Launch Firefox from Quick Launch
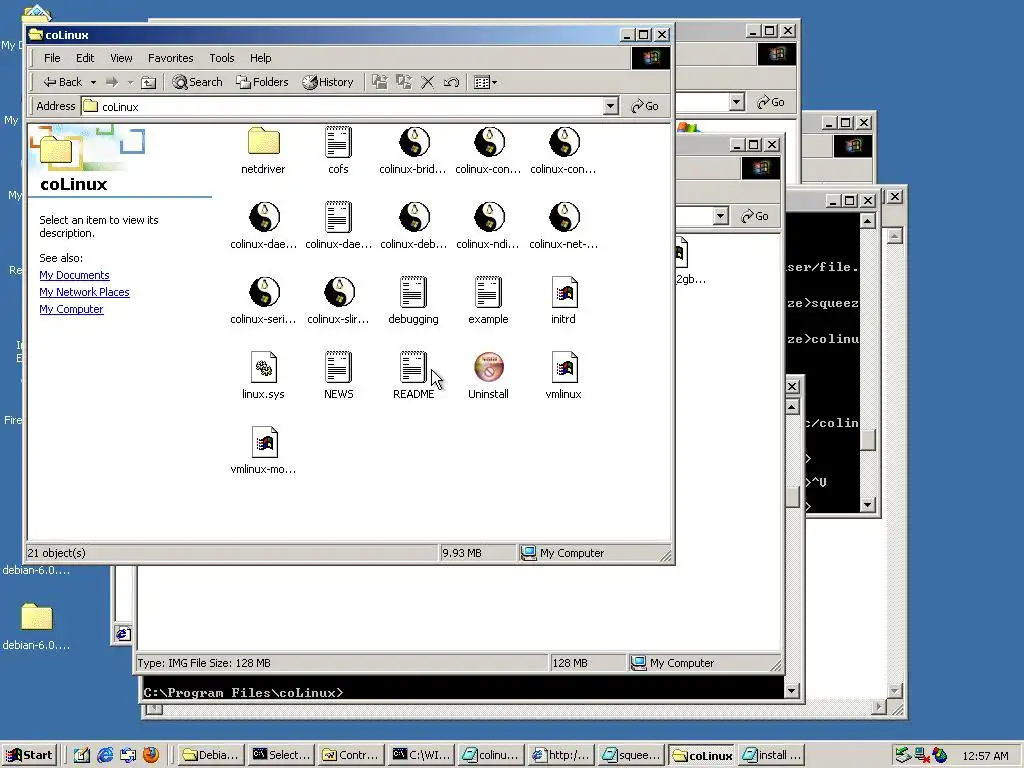Screen dimensions: 1024x768 click(x=151, y=755)
